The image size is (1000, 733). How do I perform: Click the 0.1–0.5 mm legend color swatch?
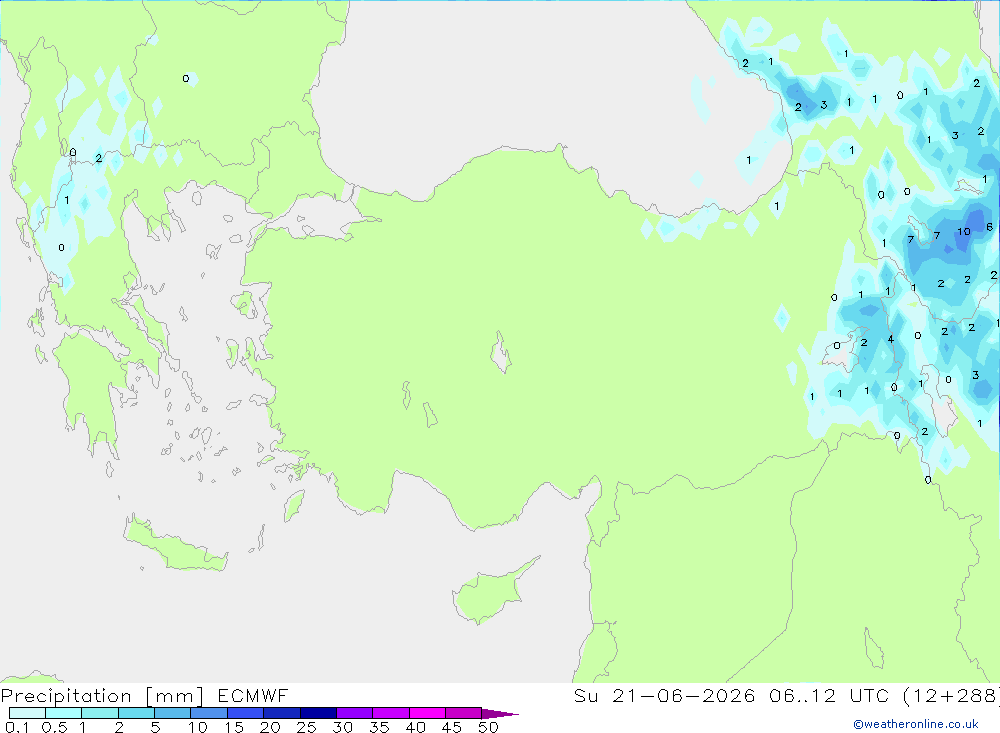(x=27, y=713)
